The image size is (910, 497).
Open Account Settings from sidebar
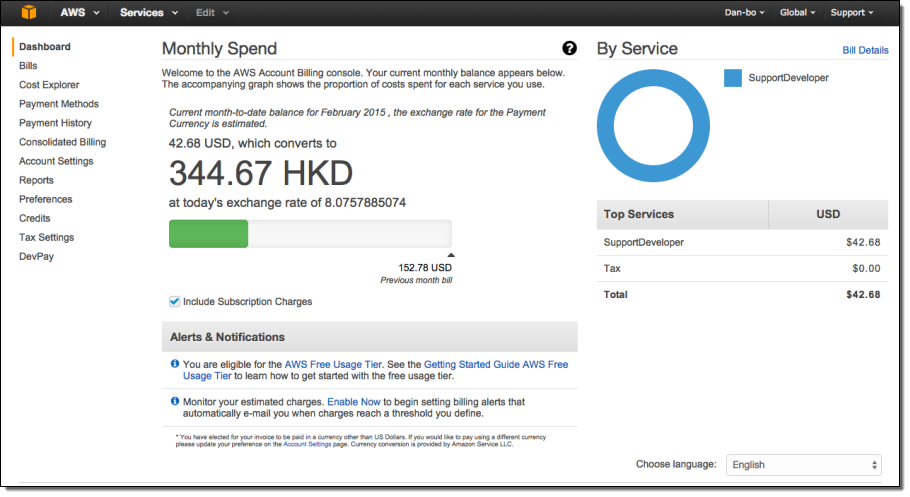56,161
